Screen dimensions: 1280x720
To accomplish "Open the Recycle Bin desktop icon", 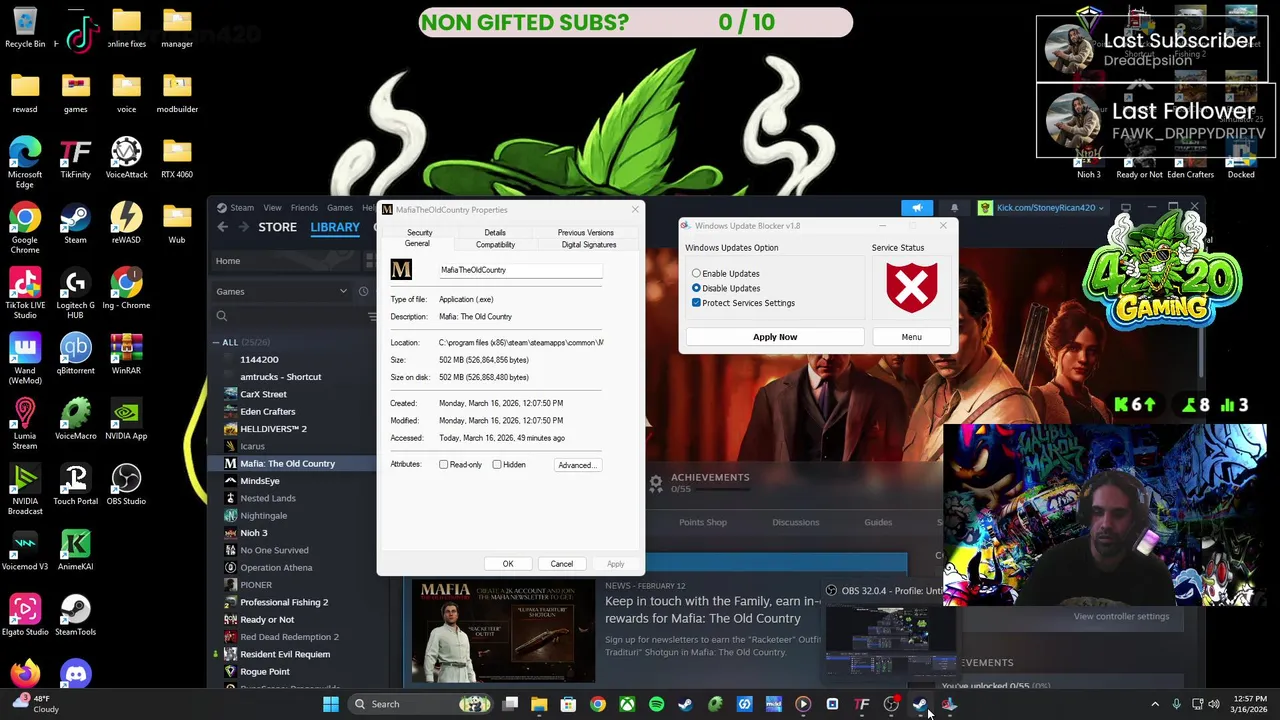I will click(x=25, y=28).
